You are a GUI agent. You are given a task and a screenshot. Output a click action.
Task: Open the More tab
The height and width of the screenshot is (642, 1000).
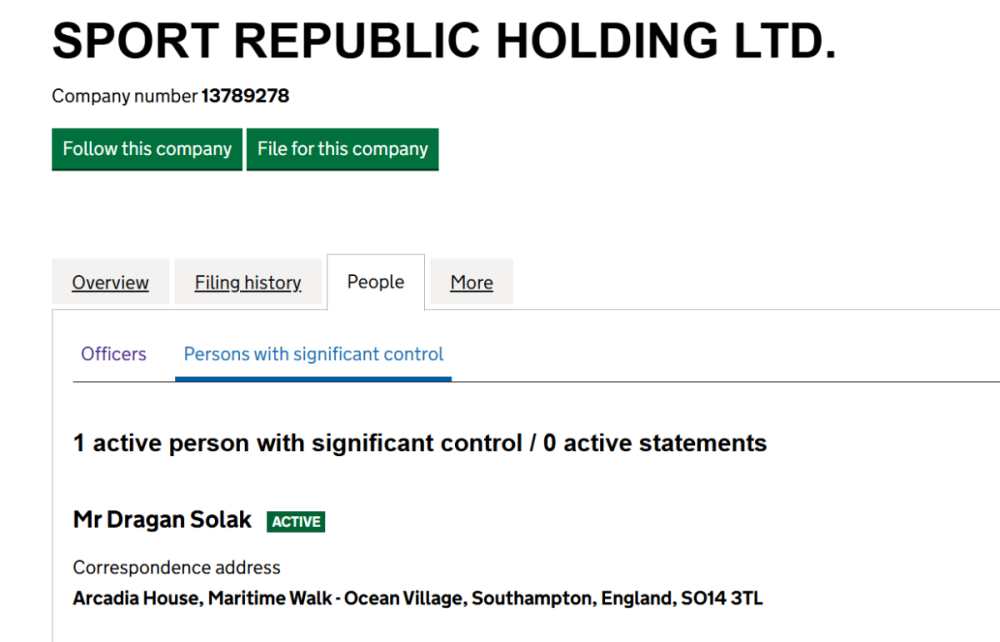471,283
